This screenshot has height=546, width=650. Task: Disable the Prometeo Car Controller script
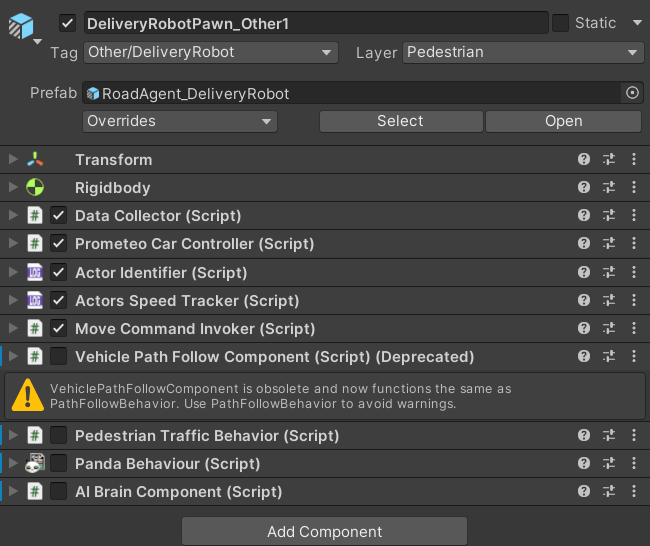pos(58,243)
